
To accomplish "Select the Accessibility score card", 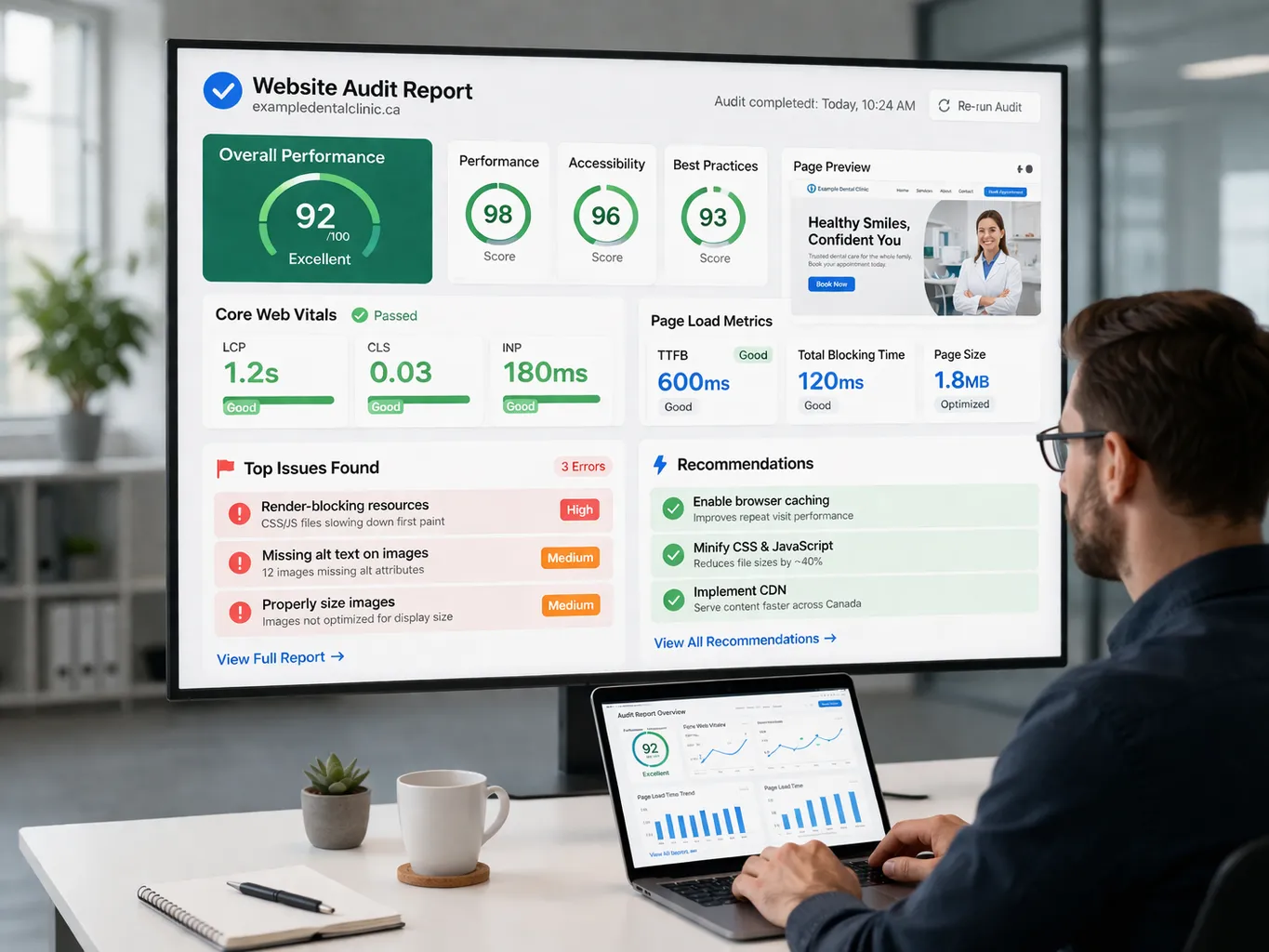I will click(606, 215).
